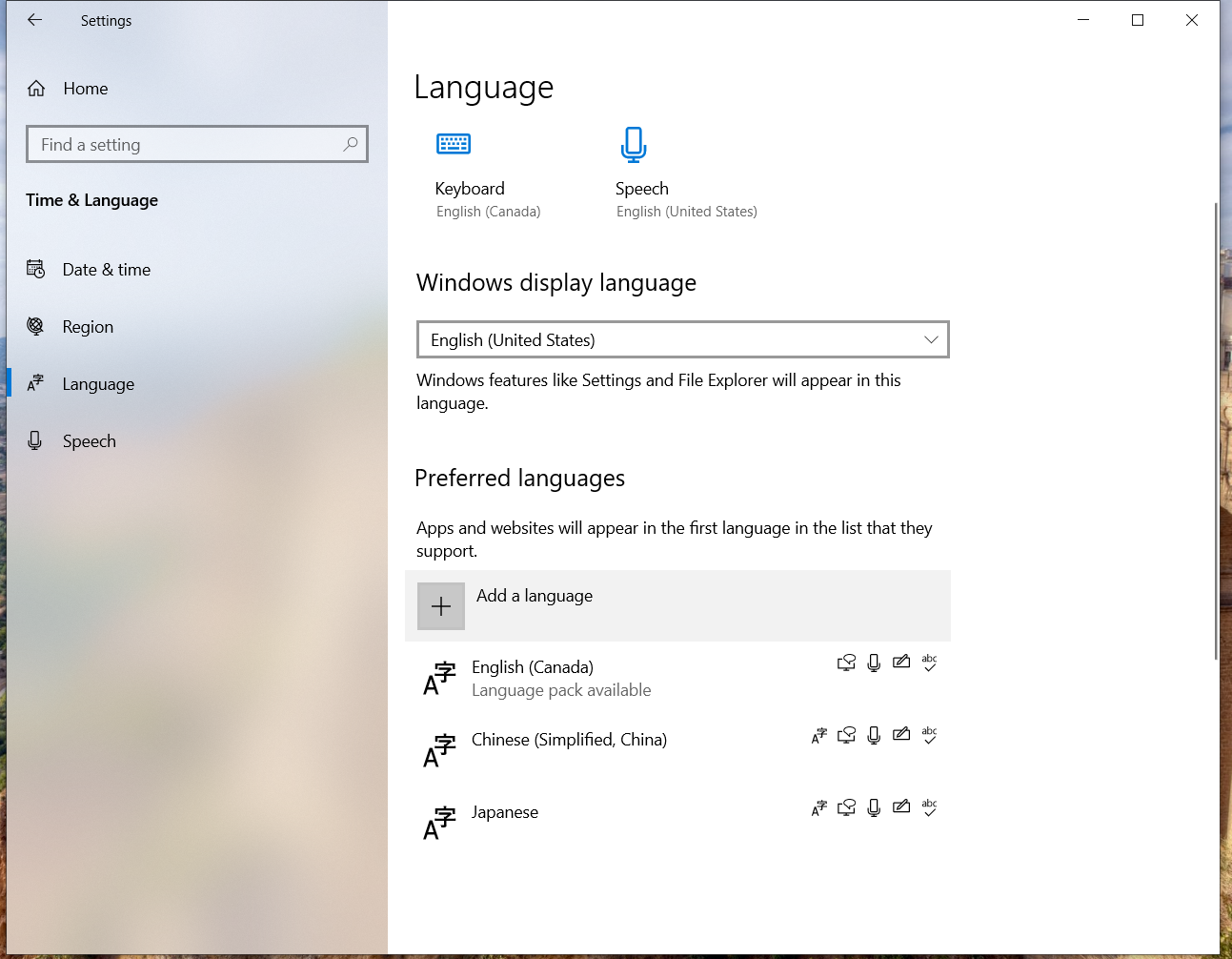
Task: Select the English (Canada) language entry
Action: click(x=533, y=668)
